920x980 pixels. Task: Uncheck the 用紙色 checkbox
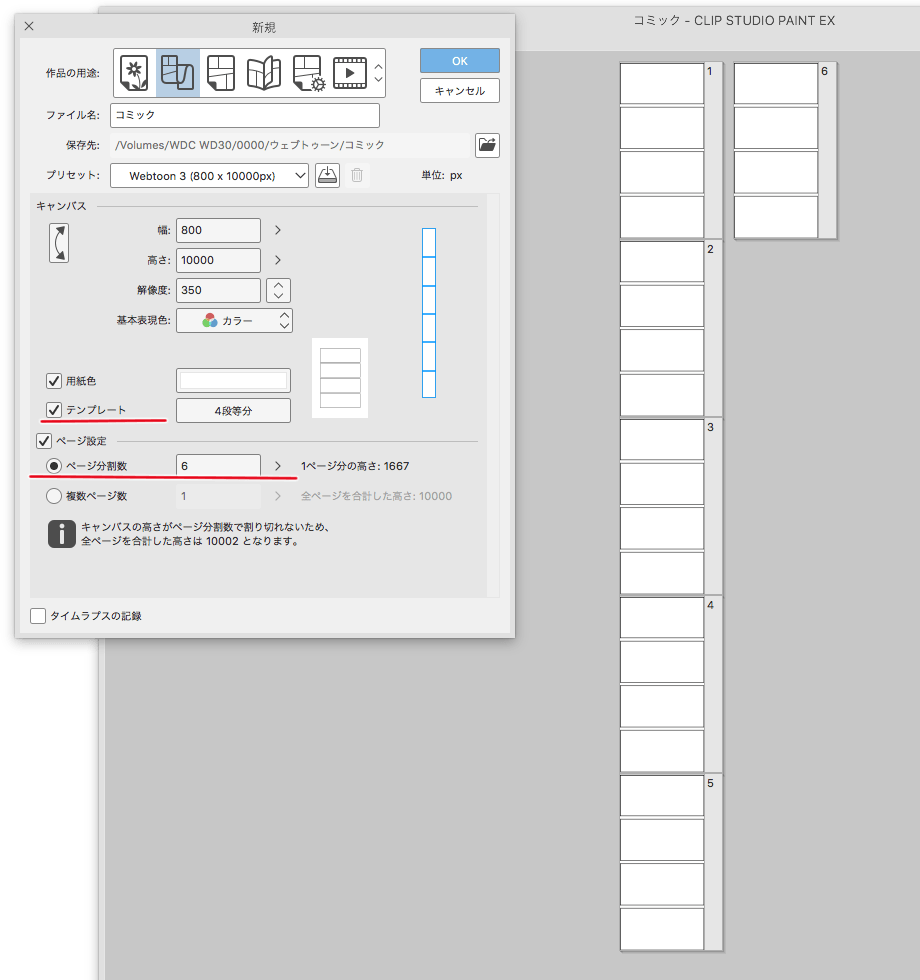tap(53, 381)
